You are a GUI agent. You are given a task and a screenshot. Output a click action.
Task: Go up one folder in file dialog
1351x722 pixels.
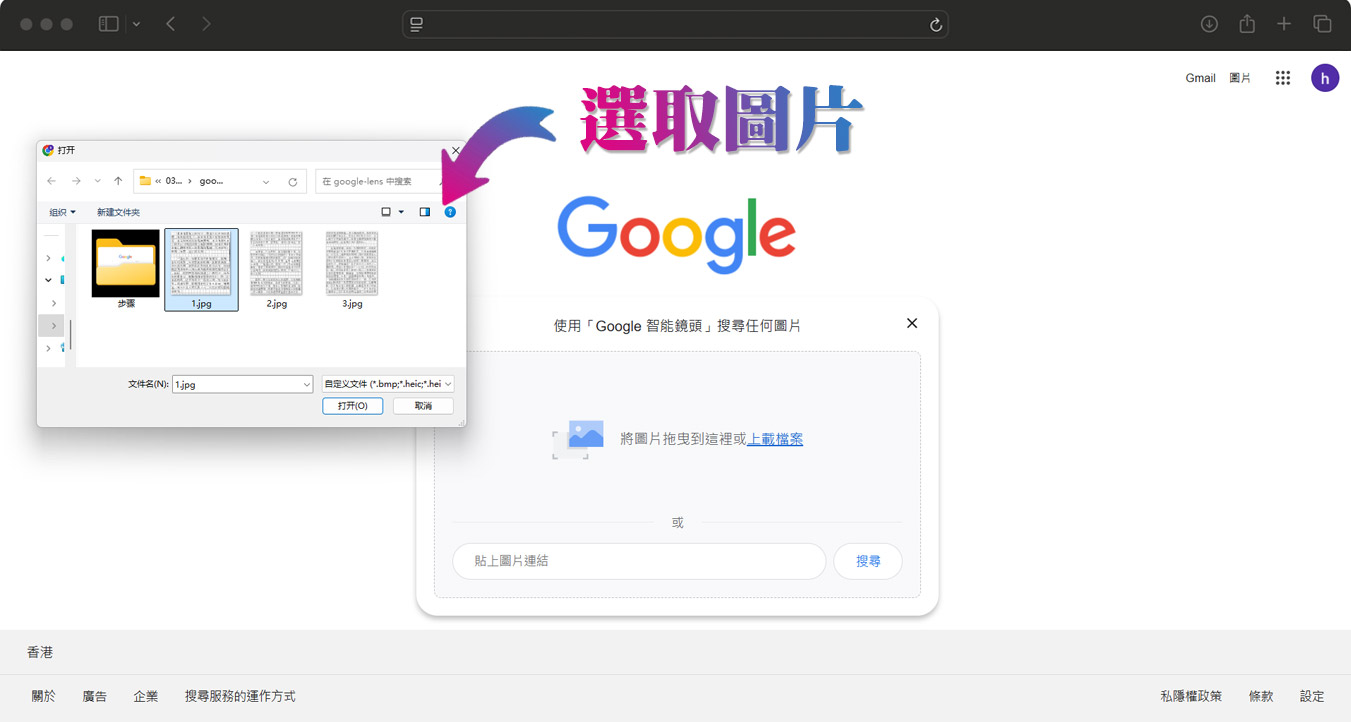pyautogui.click(x=118, y=181)
